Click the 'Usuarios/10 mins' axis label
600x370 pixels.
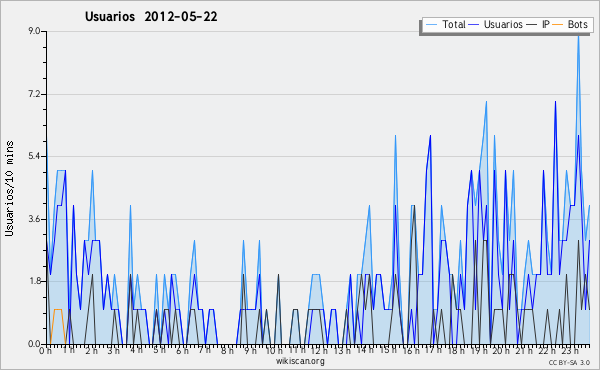(9, 188)
